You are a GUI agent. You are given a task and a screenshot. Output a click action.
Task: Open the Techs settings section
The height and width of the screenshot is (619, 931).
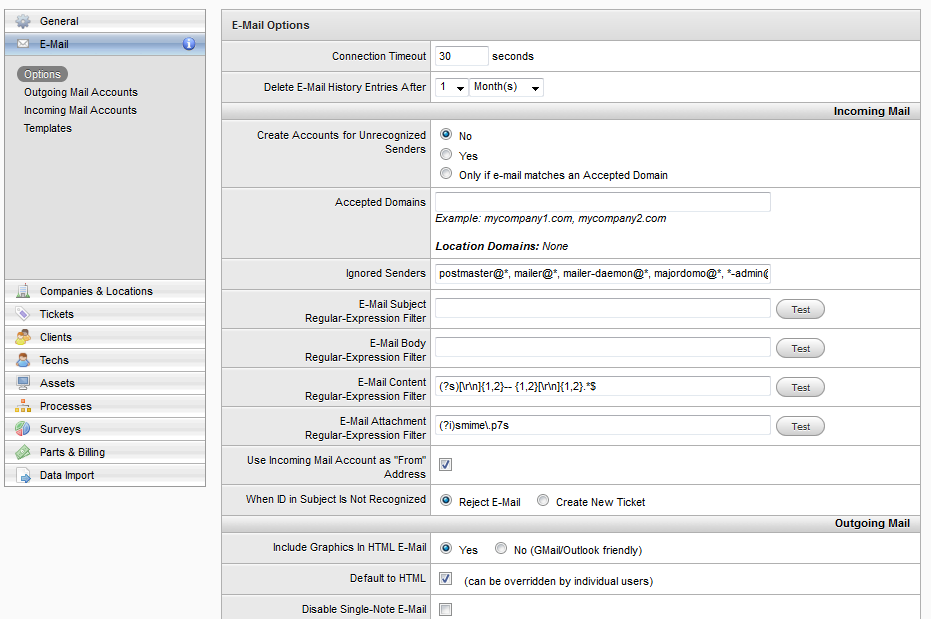pyautogui.click(x=105, y=360)
